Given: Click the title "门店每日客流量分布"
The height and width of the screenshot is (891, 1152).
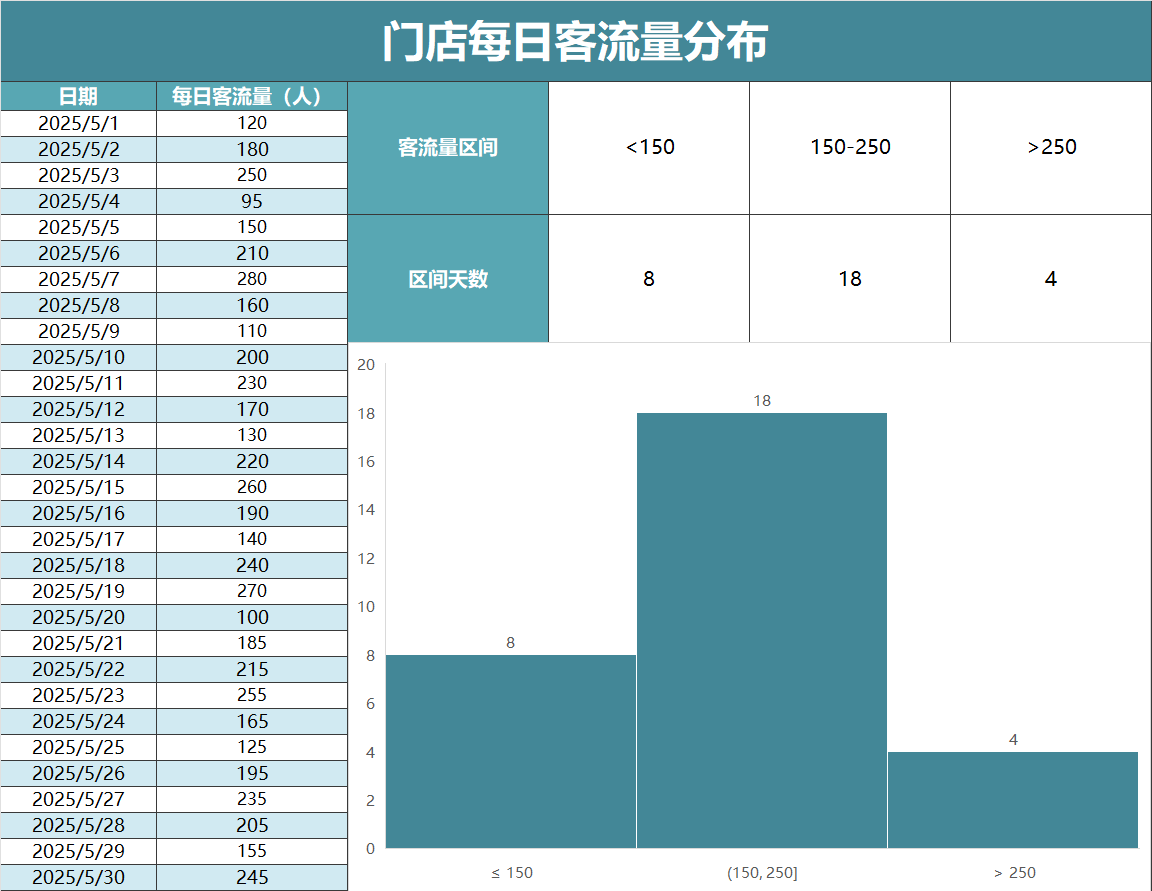Looking at the screenshot, I should coord(575,42).
